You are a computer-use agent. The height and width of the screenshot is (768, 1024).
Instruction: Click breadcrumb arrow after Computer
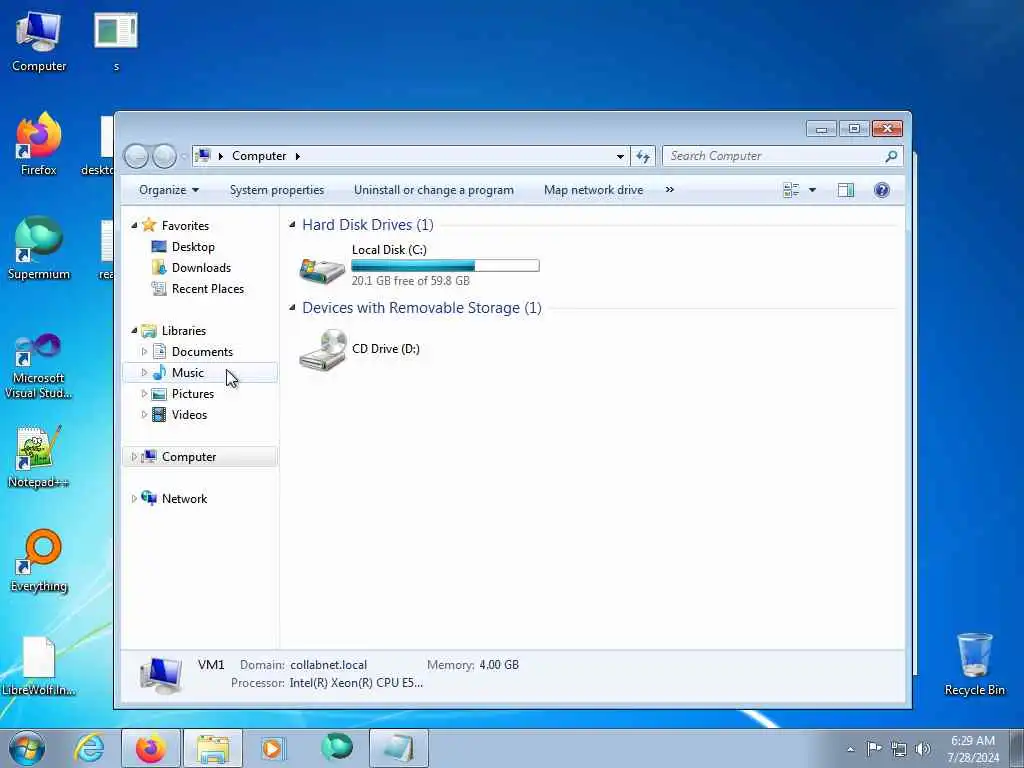(x=298, y=156)
